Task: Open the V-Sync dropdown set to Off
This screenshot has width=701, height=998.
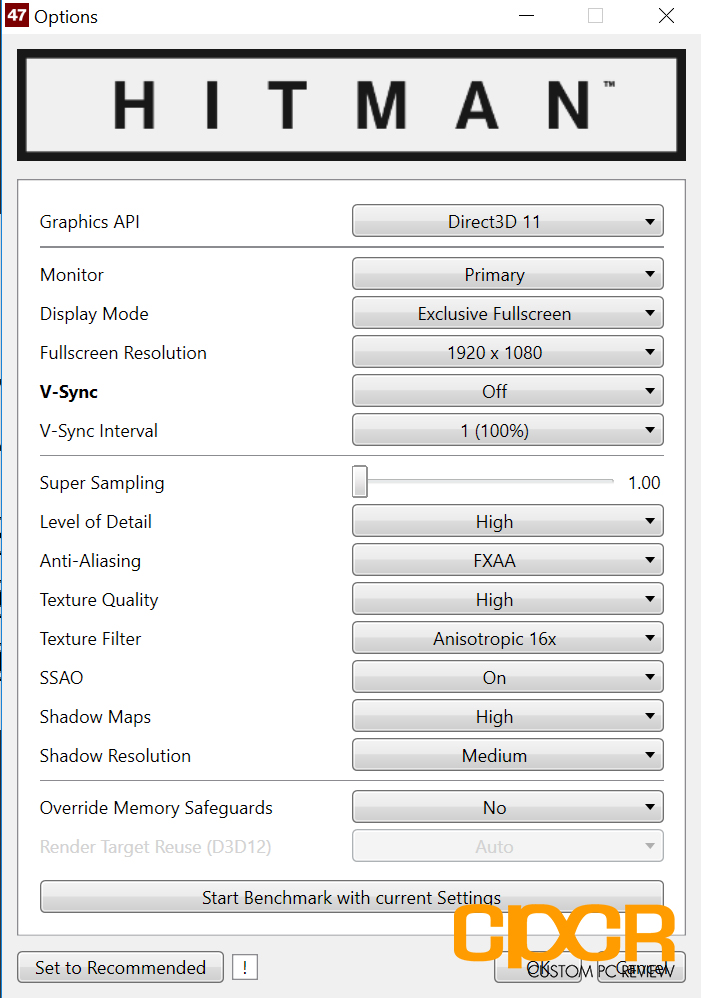Action: coord(507,391)
